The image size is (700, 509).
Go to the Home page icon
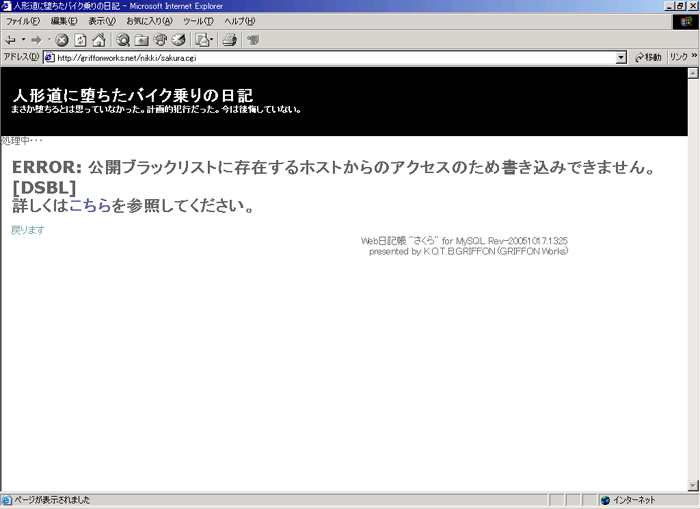(98, 40)
